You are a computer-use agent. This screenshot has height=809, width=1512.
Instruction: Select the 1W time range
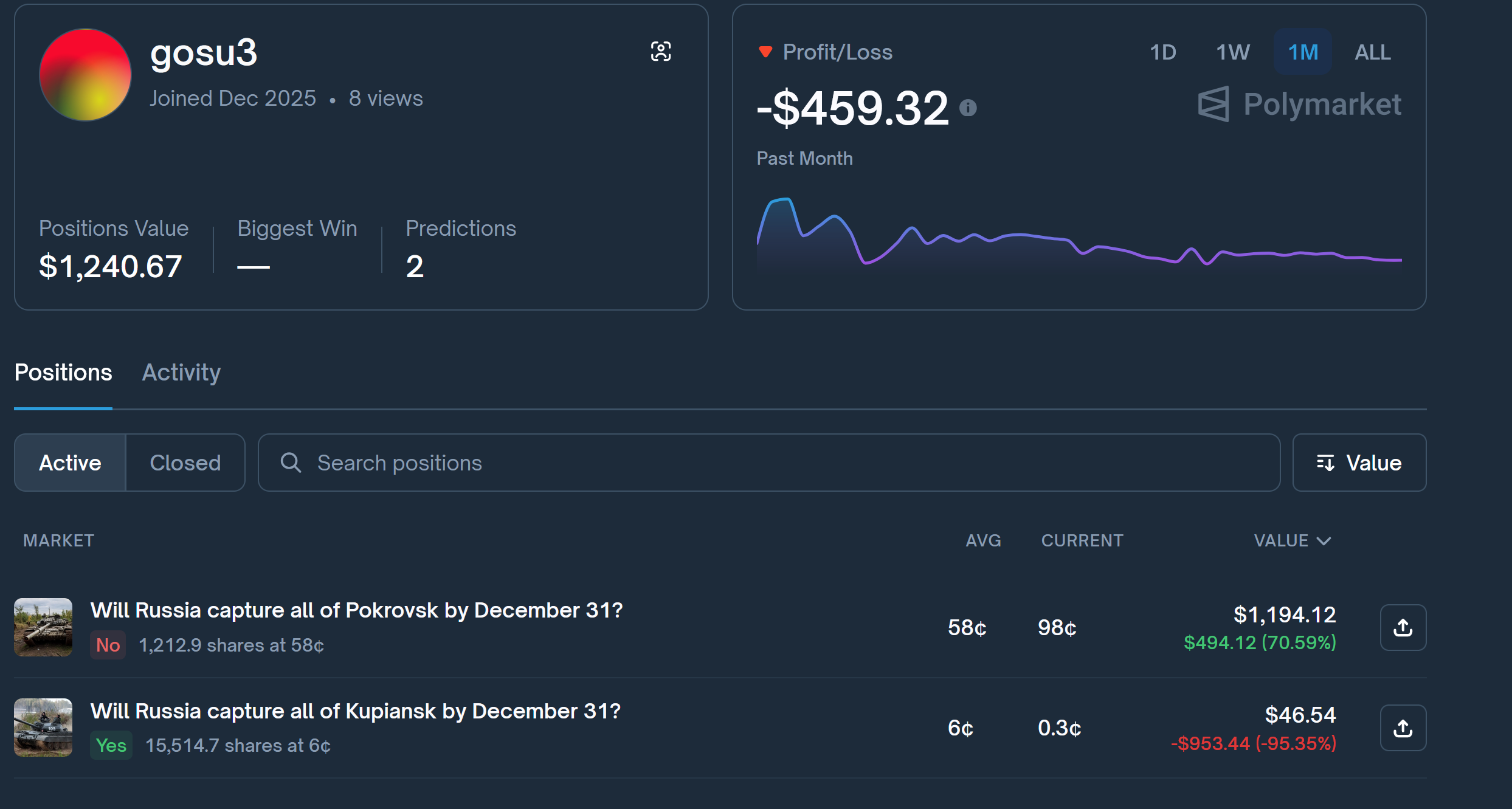1232,52
